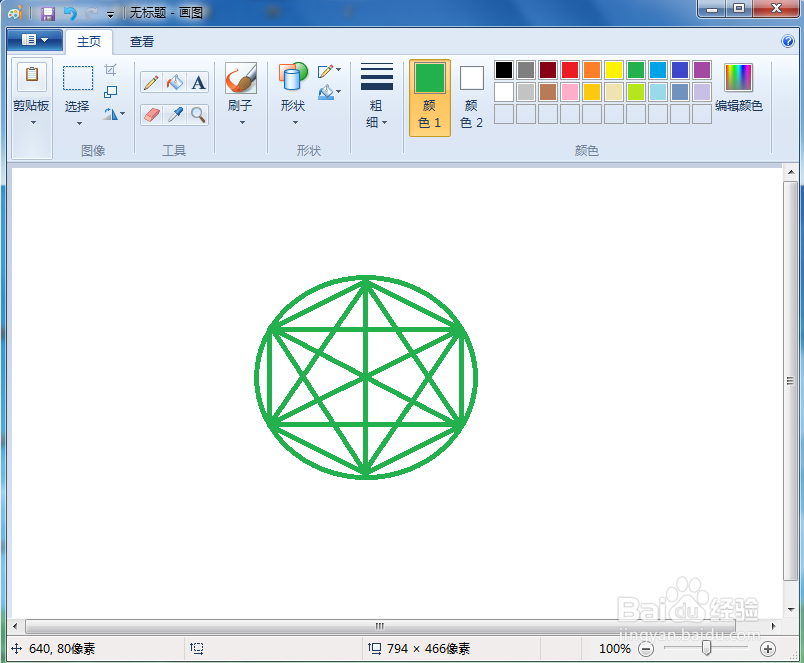Open the Paint help icon
The width and height of the screenshot is (804, 663).
tap(788, 42)
